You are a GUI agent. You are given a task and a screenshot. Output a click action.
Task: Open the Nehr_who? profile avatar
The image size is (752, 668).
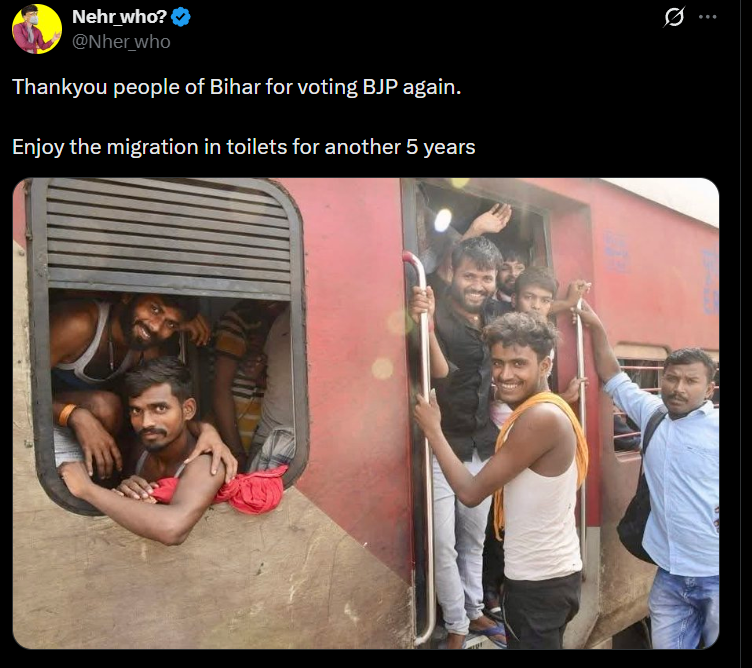(x=36, y=29)
